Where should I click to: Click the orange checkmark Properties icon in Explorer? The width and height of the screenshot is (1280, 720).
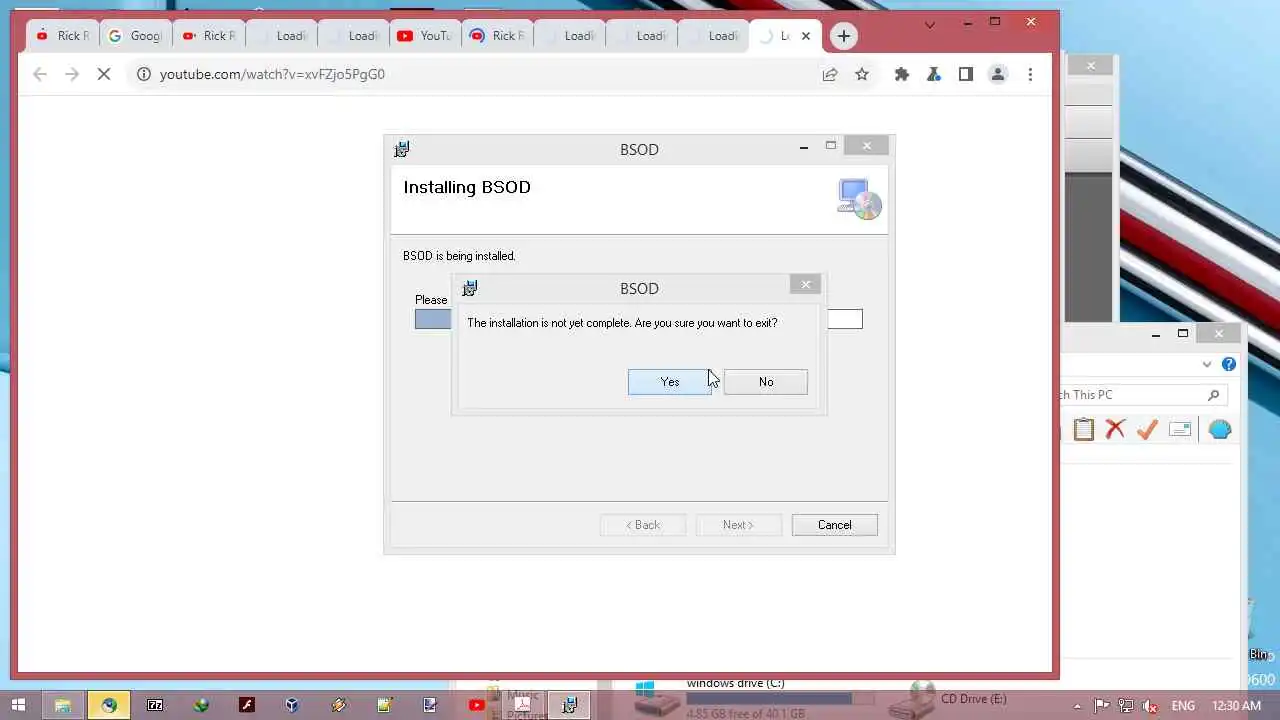click(1148, 430)
